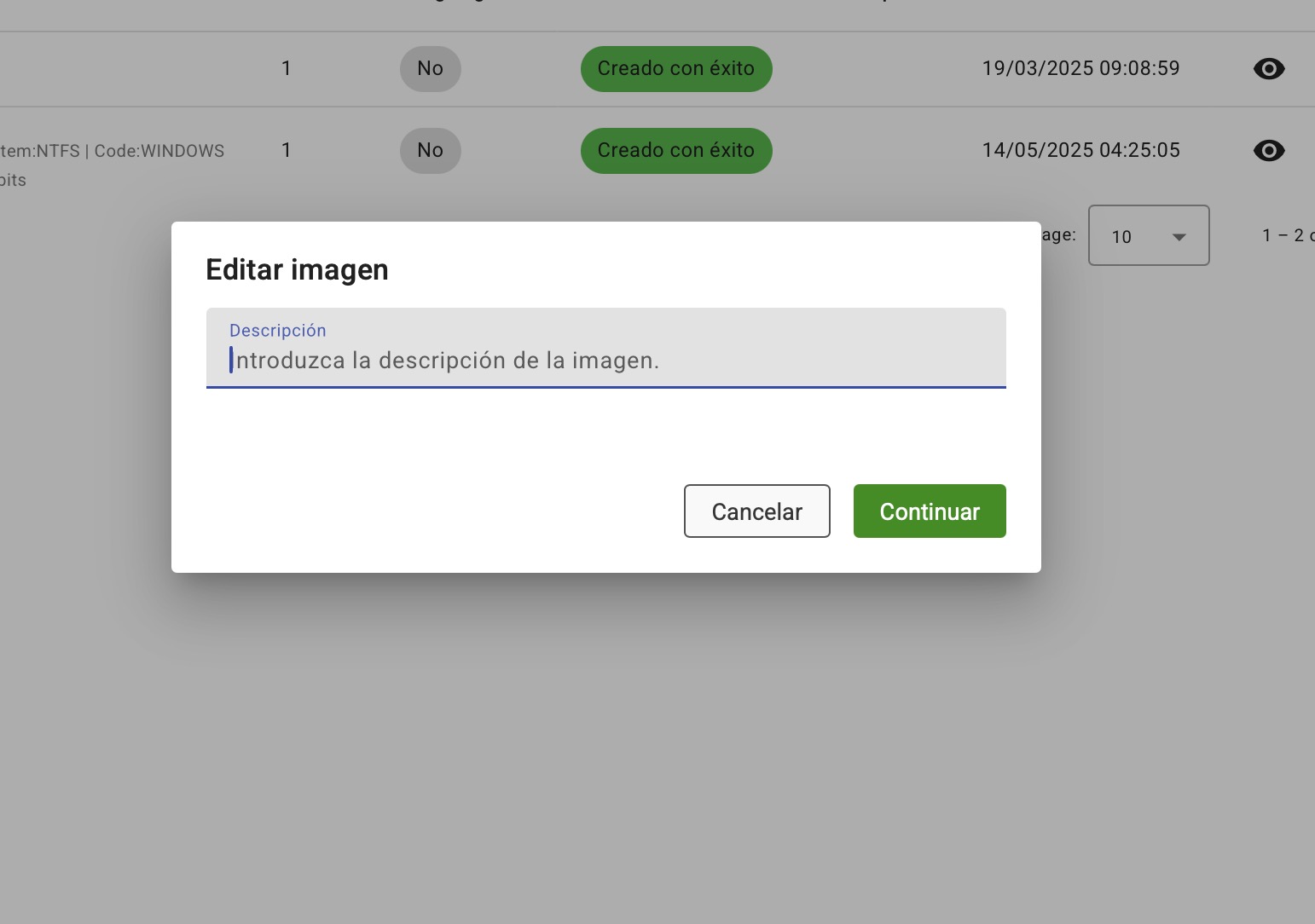Click the Continuar button
The height and width of the screenshot is (924, 1315).
pyautogui.click(x=929, y=511)
